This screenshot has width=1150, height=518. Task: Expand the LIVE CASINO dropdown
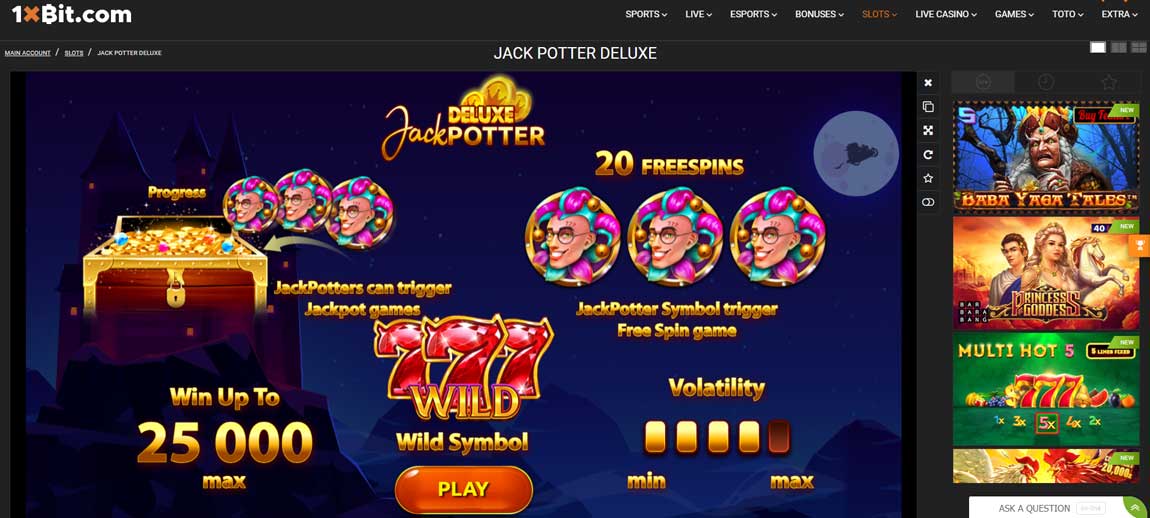tap(947, 14)
